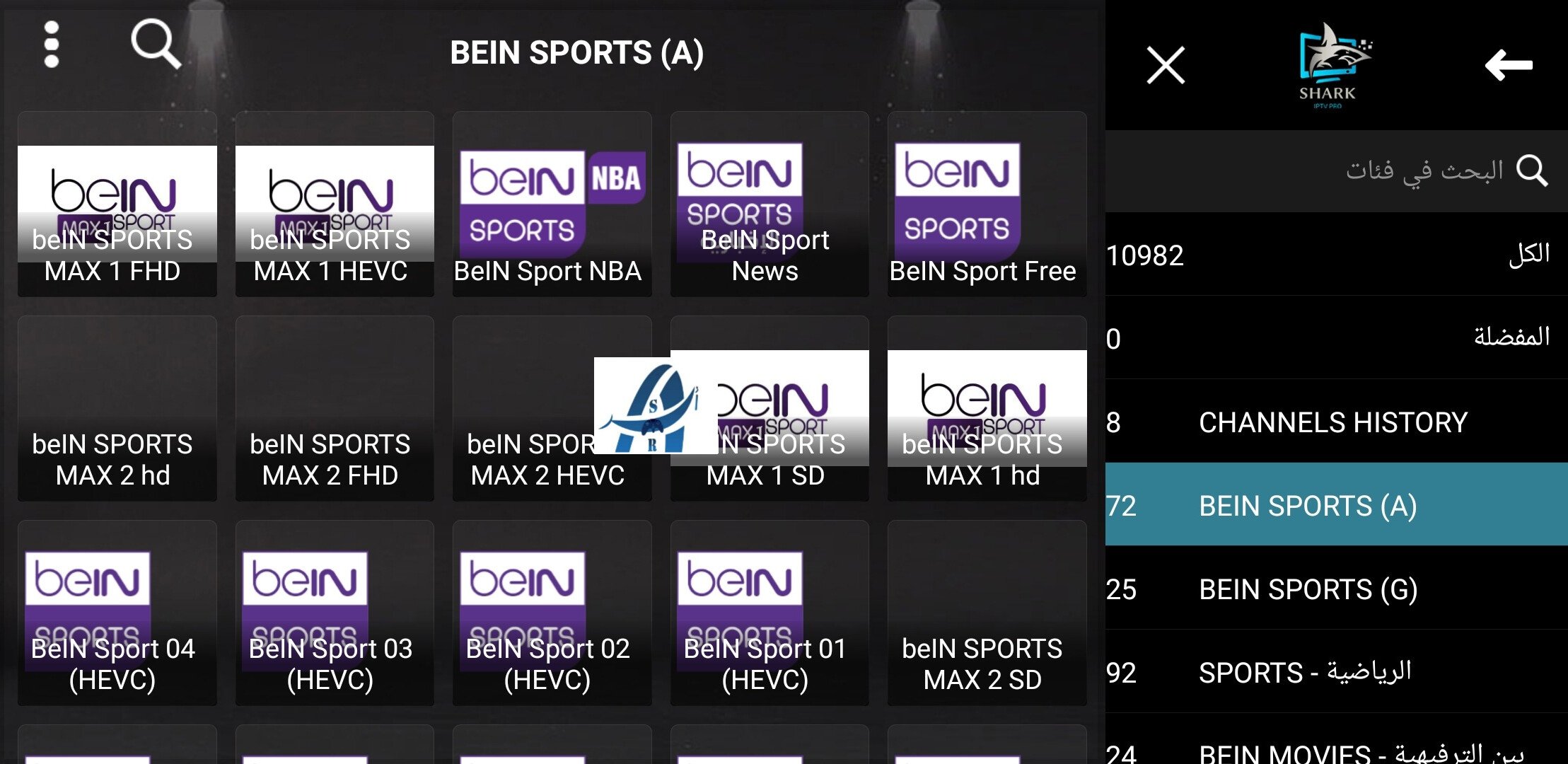Open CHANNELS HISTORY category
The height and width of the screenshot is (764, 1568).
click(1337, 421)
